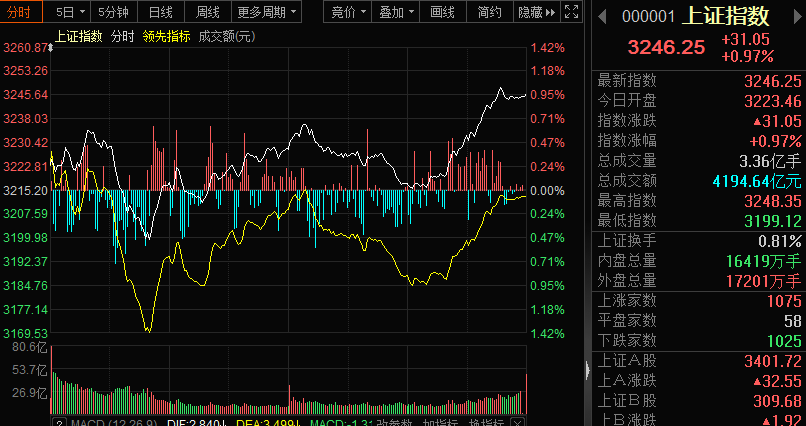The image size is (806, 426).
Task: Click 加指标 to add an indicator
Action: pos(441,421)
